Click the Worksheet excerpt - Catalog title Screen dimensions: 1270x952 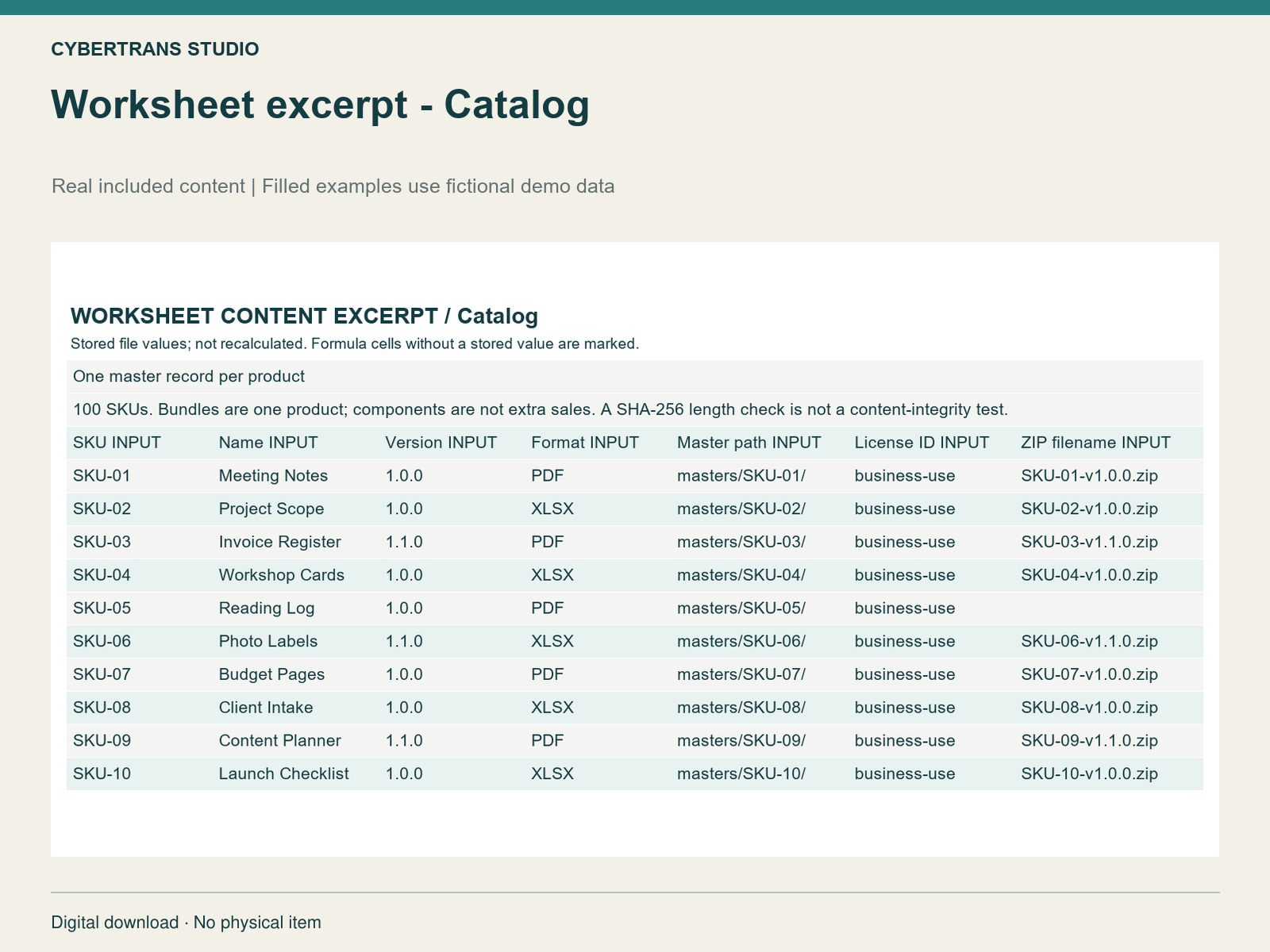[321, 105]
